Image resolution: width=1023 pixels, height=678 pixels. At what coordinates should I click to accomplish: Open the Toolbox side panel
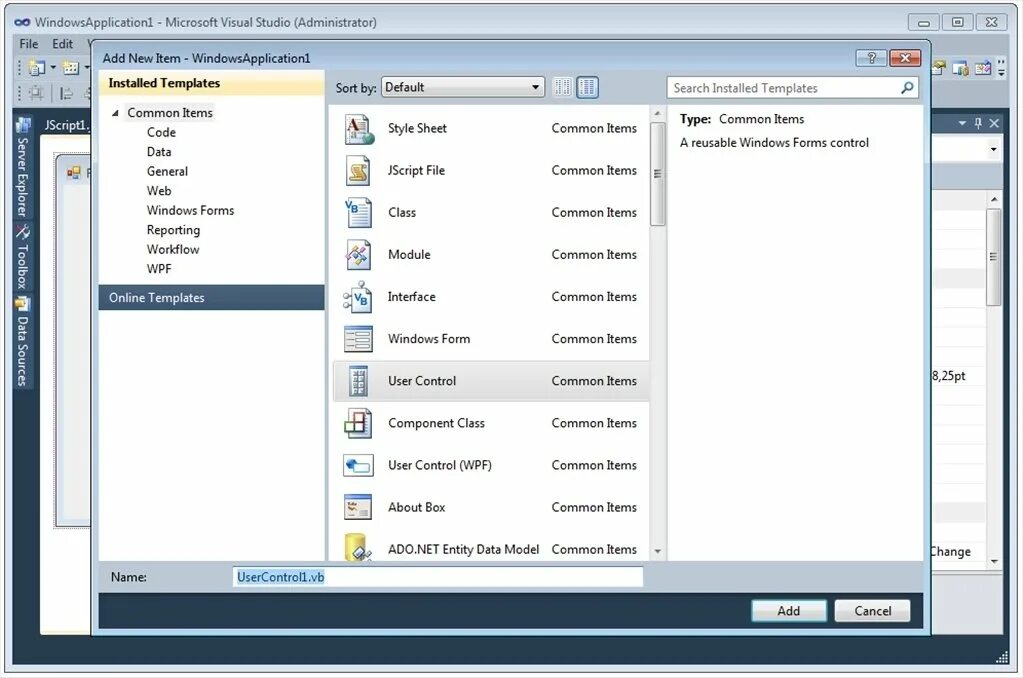pyautogui.click(x=22, y=258)
